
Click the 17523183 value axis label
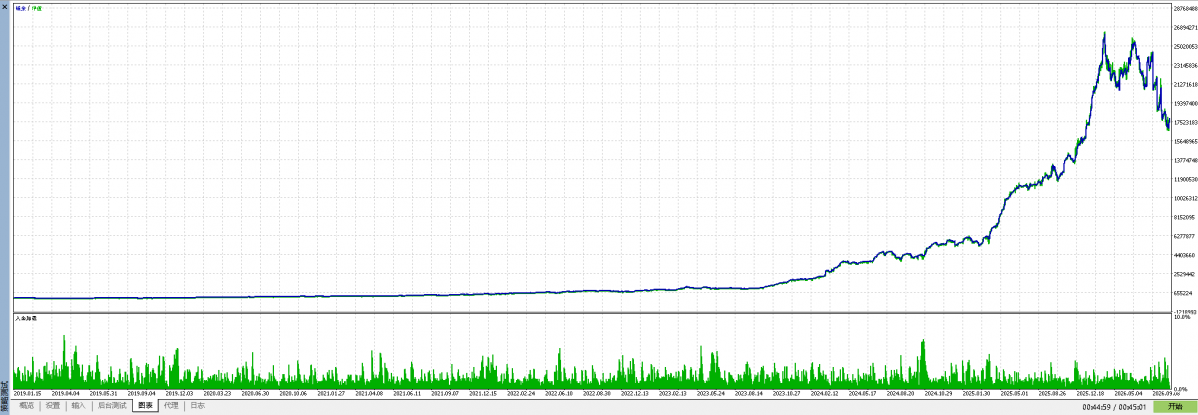tap(1185, 122)
